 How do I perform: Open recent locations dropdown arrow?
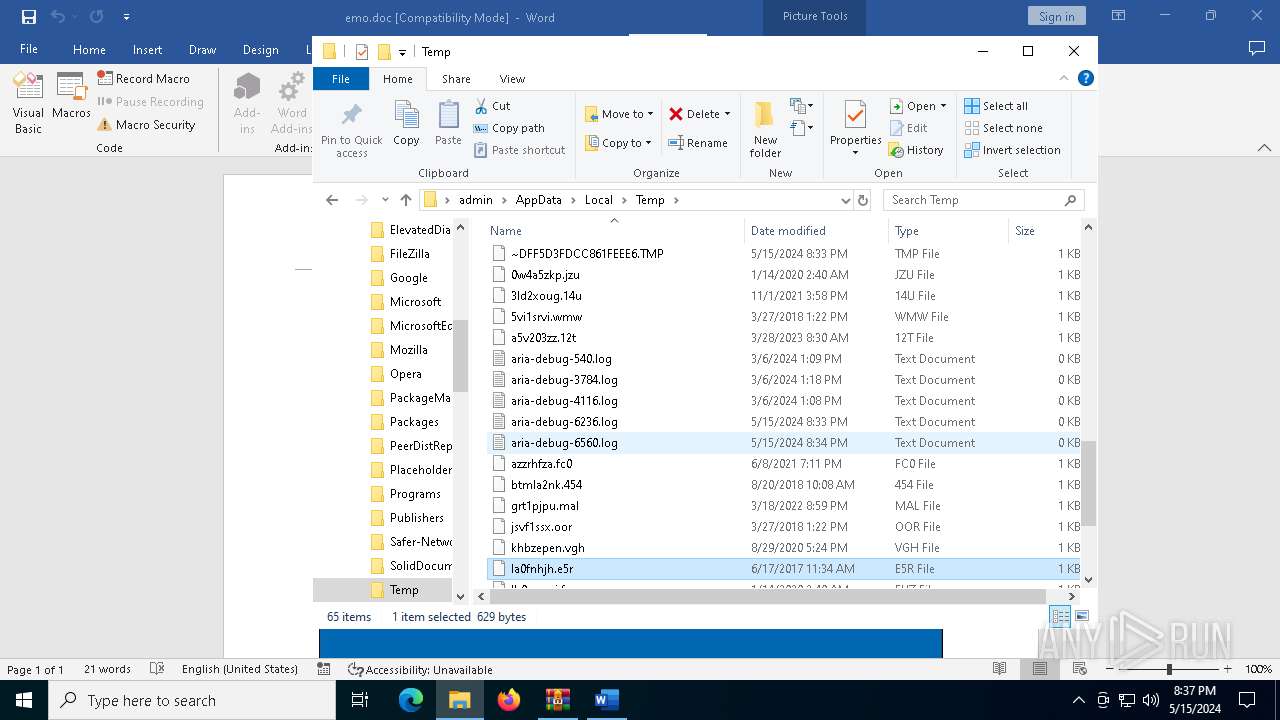385,200
